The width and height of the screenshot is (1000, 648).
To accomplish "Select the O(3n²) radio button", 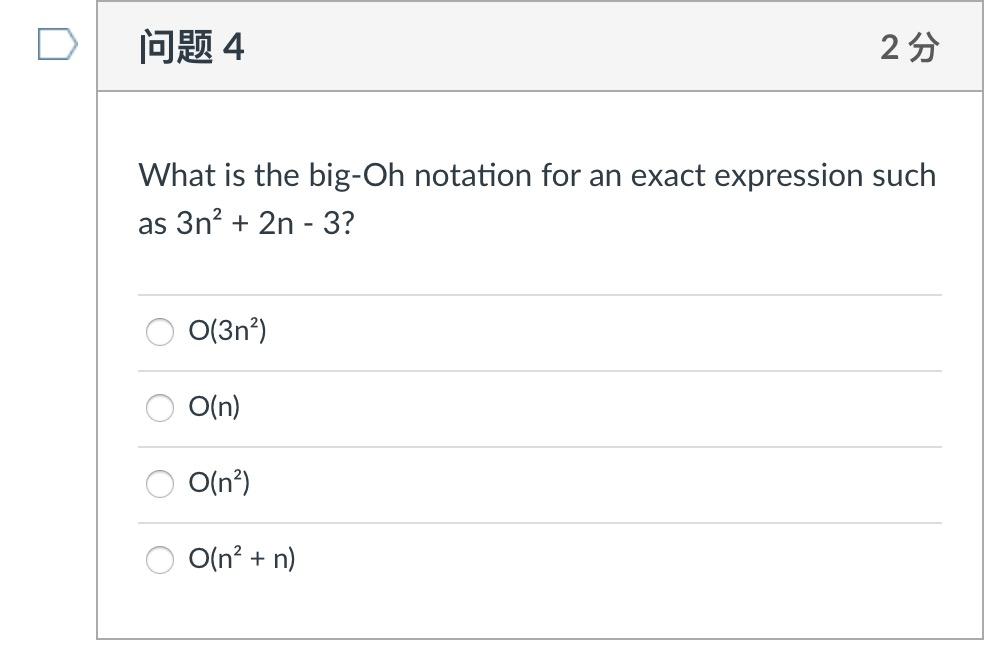I will click(159, 332).
